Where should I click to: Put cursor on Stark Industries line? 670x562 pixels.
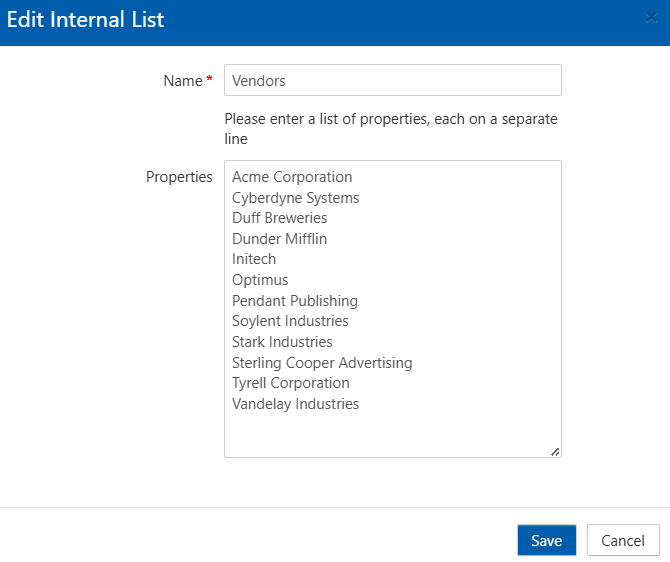(282, 342)
